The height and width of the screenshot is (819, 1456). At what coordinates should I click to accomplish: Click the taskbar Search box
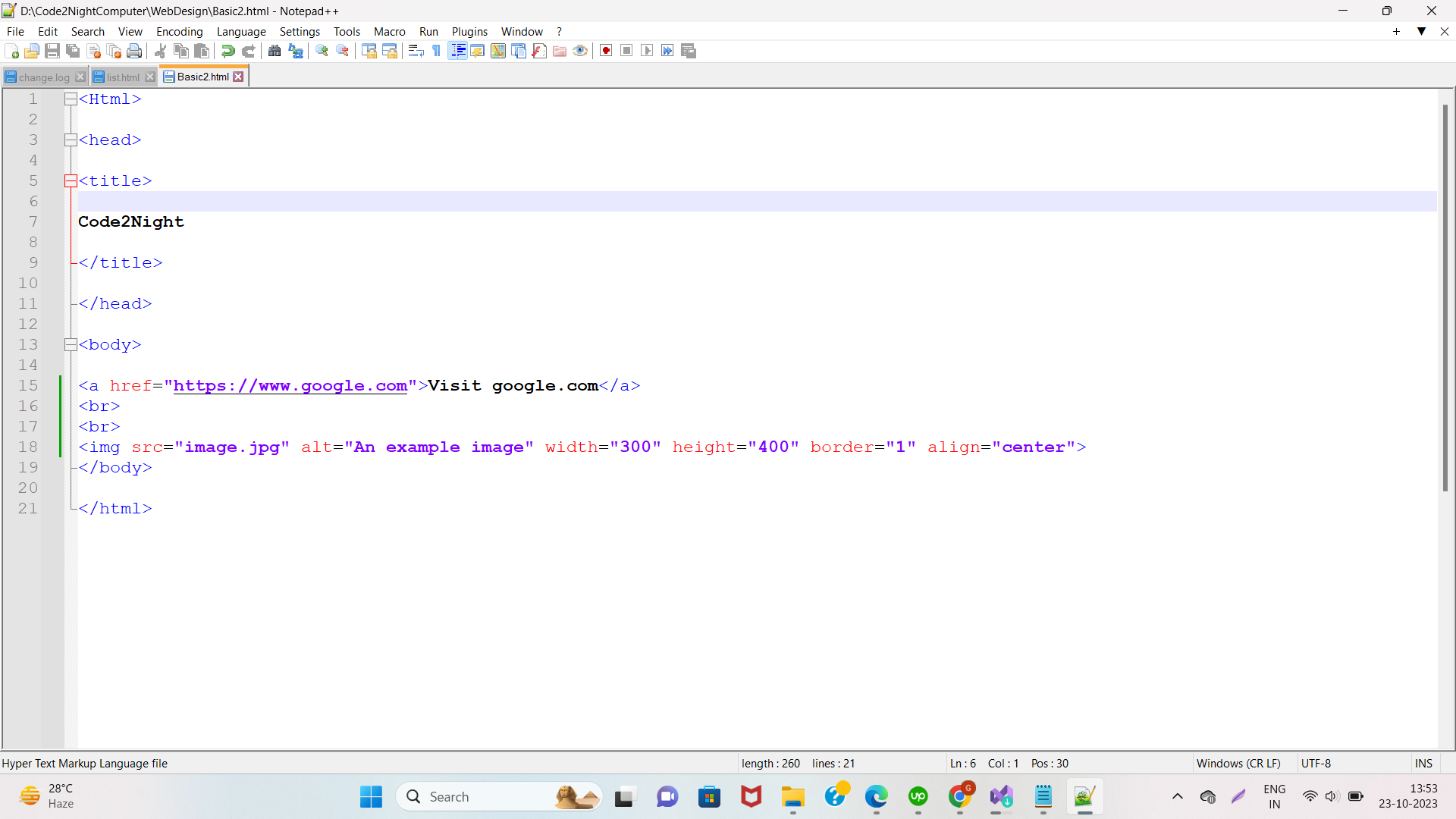click(x=499, y=797)
